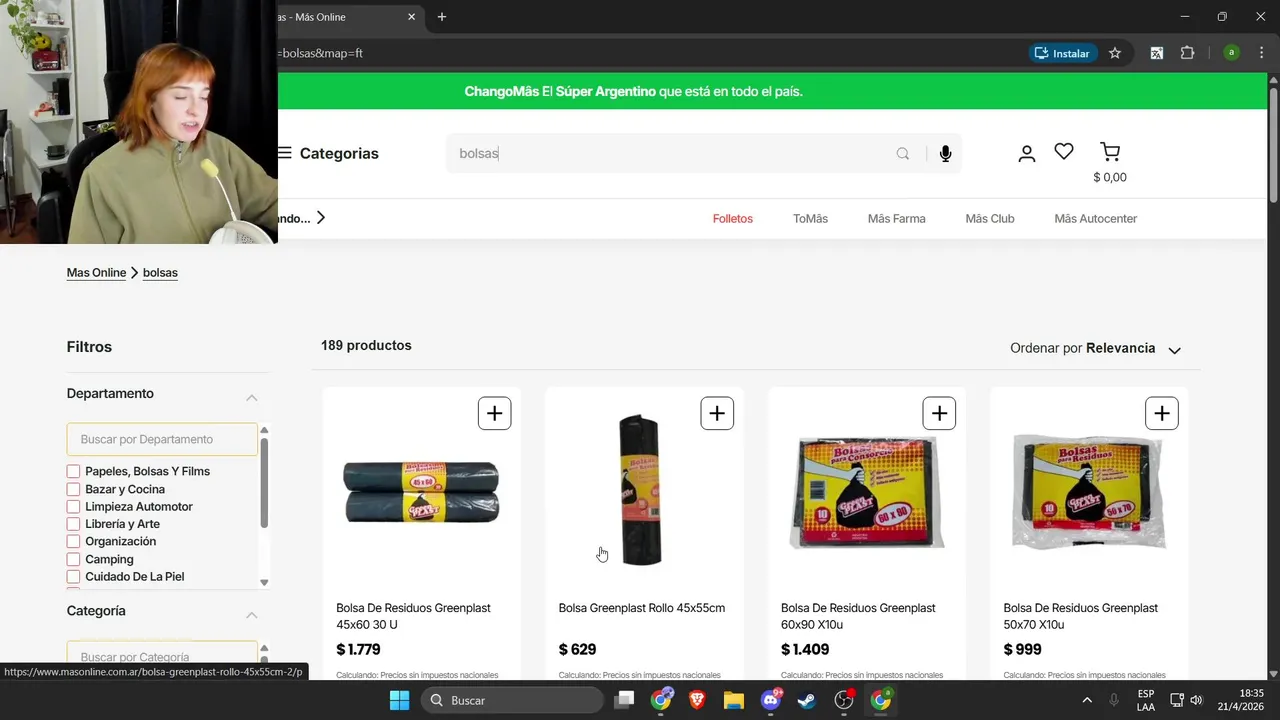Image resolution: width=1280 pixels, height=720 pixels.
Task: Open Bolsa De Residuos Greenplast 60x90 X10u title
Action: (858, 616)
